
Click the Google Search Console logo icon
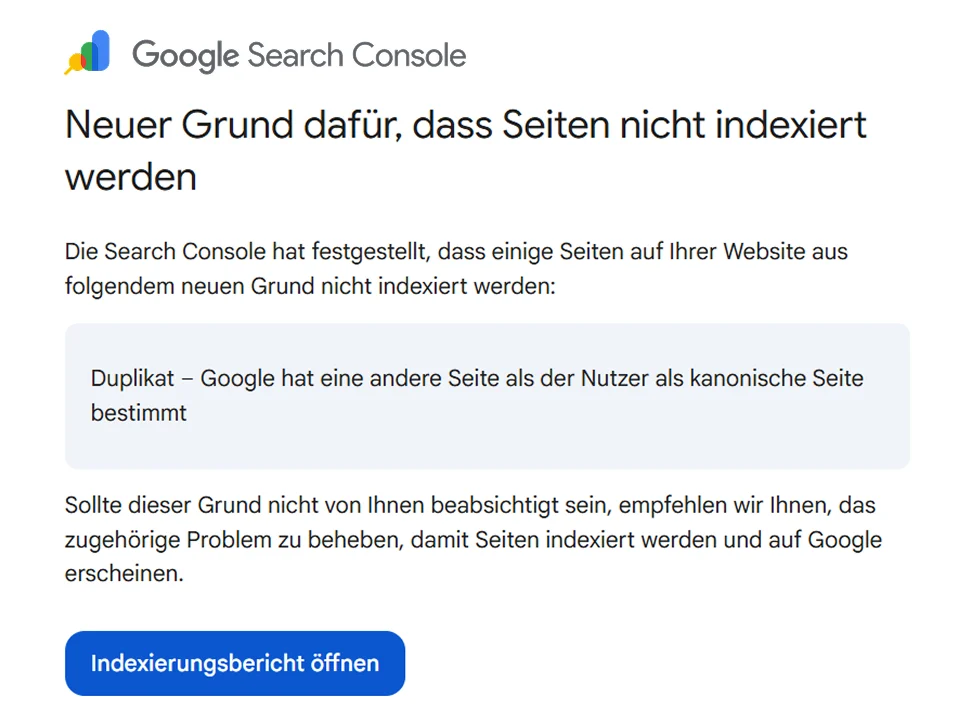(90, 52)
